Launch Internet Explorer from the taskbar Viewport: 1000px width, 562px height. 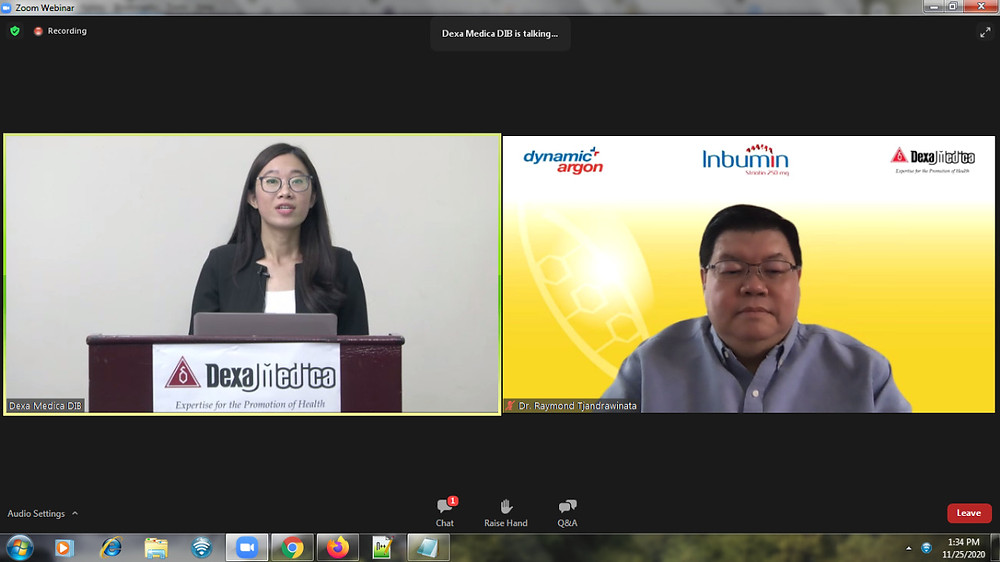coord(110,548)
